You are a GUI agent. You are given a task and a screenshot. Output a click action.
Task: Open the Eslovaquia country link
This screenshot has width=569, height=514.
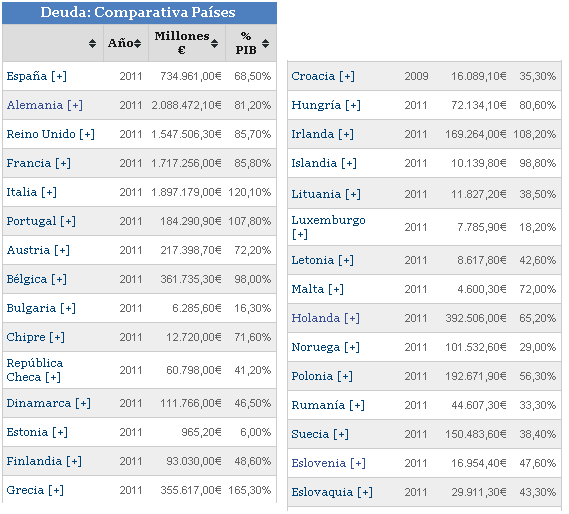click(322, 492)
